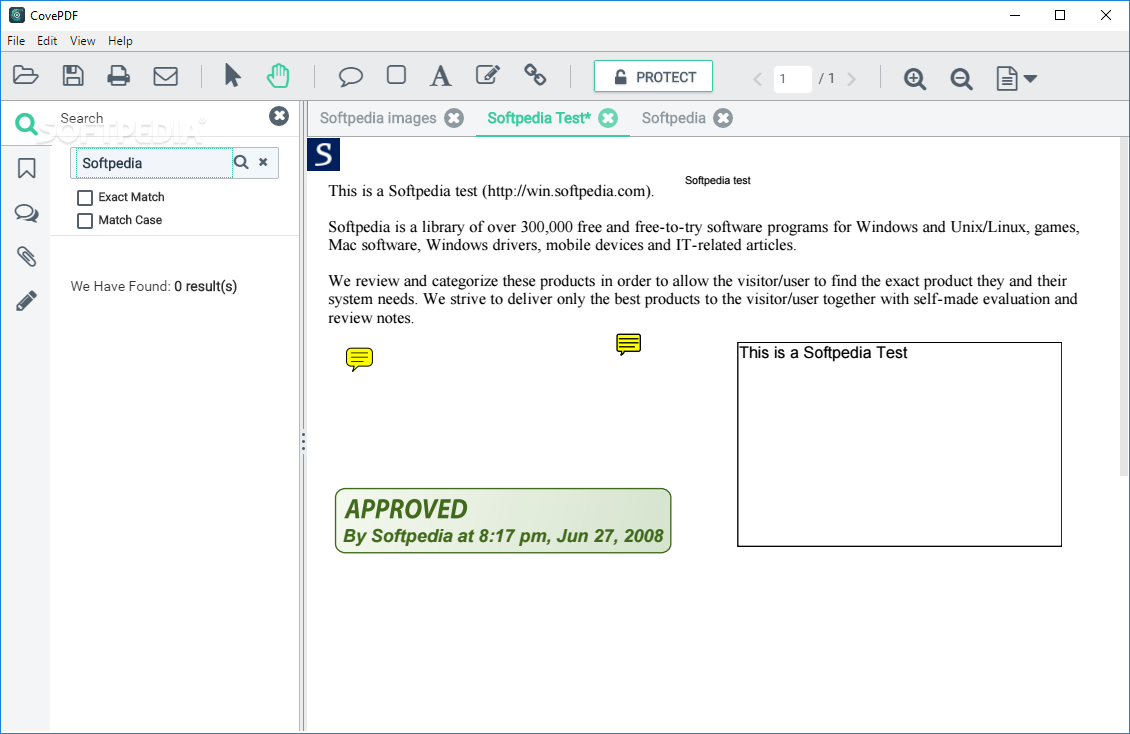Open the Bookmarks sidebar panel
The height and width of the screenshot is (734, 1130).
(27, 169)
